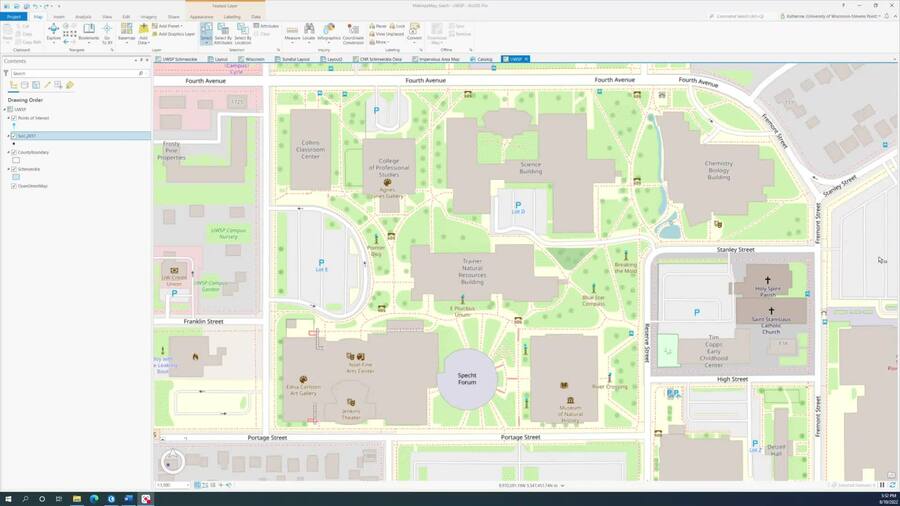Image resolution: width=900 pixels, height=506 pixels.
Task: Switch to the Wisconsin map view tab
Action: click(254, 59)
